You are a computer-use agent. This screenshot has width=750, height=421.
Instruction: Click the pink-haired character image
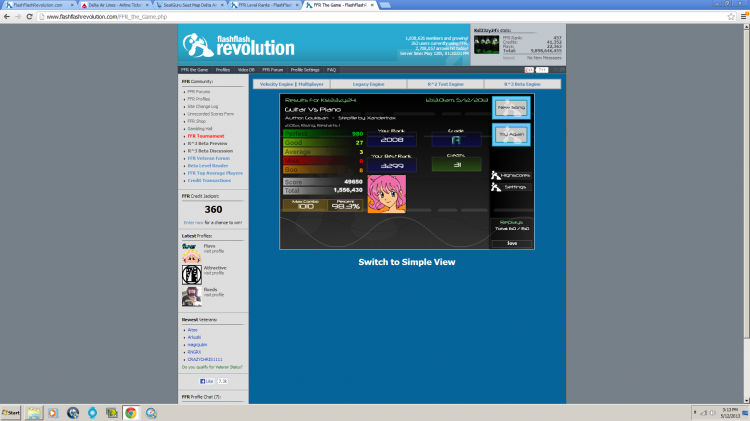tap(386, 194)
